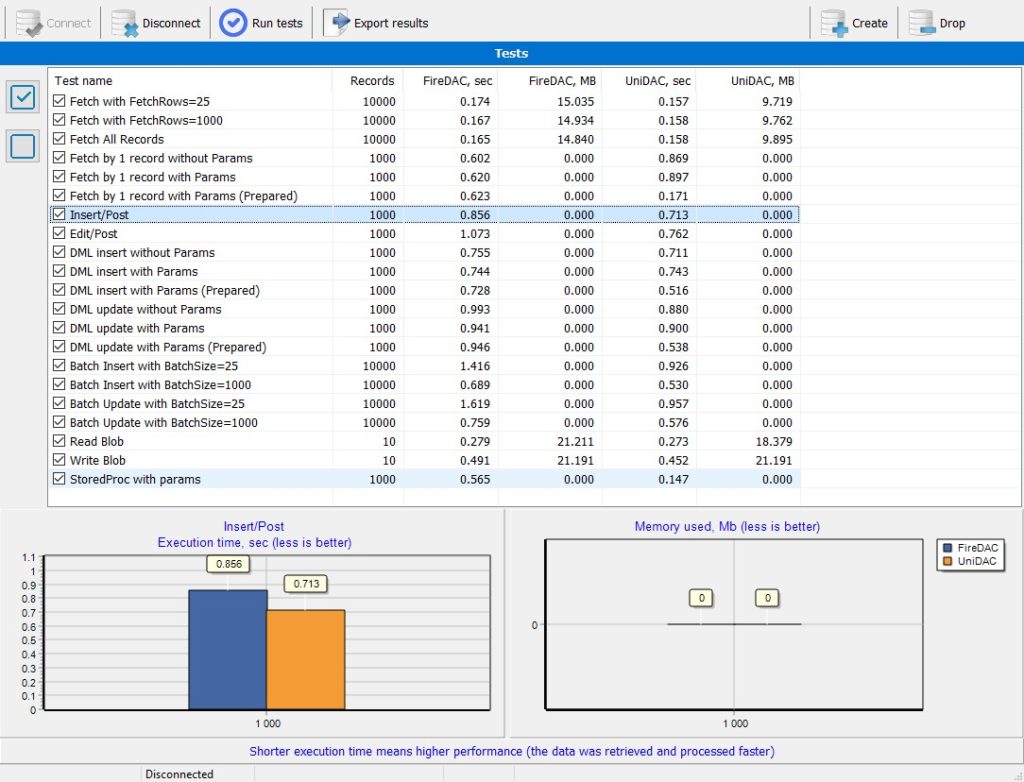Click the blue FireDAC legend swatch

(948, 548)
